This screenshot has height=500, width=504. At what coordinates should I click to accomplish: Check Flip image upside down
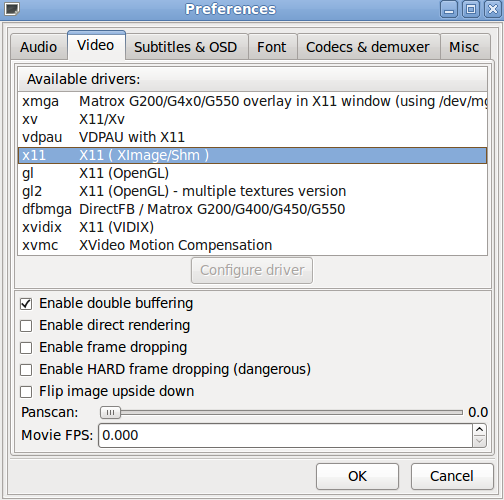(26, 392)
